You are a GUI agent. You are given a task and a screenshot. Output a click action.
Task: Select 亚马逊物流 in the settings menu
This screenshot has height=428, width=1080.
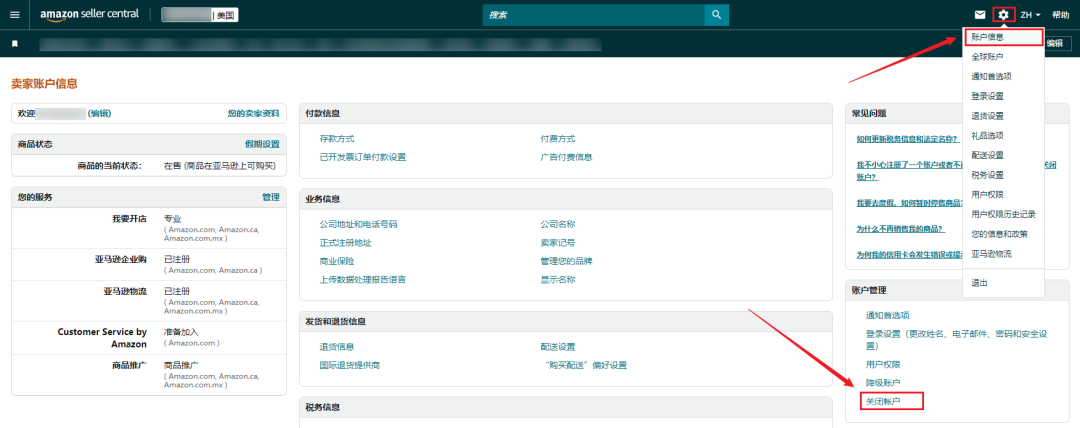click(x=990, y=254)
